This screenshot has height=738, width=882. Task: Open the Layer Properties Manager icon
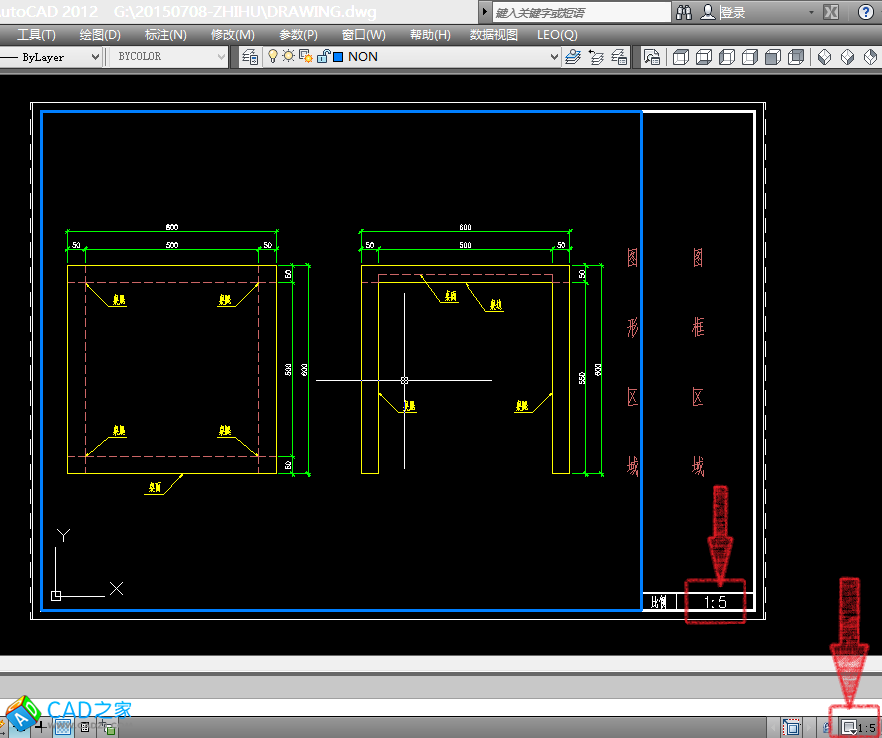[x=250, y=57]
